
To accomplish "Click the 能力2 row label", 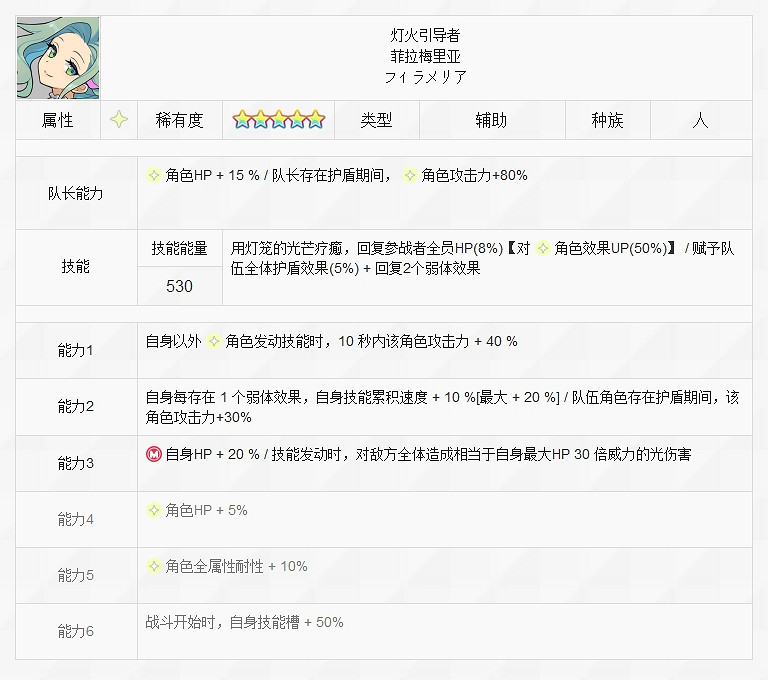I will pyautogui.click(x=76, y=407).
